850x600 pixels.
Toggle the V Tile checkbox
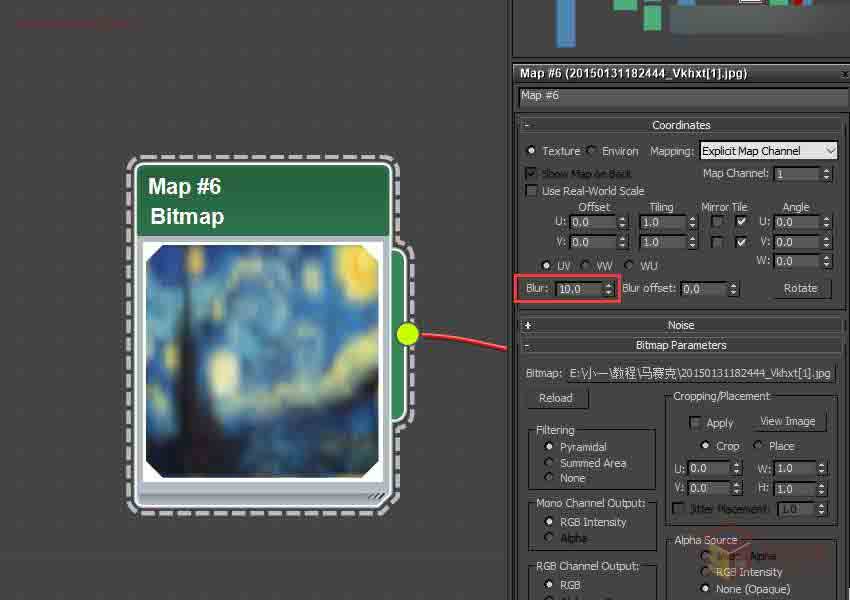point(741,242)
